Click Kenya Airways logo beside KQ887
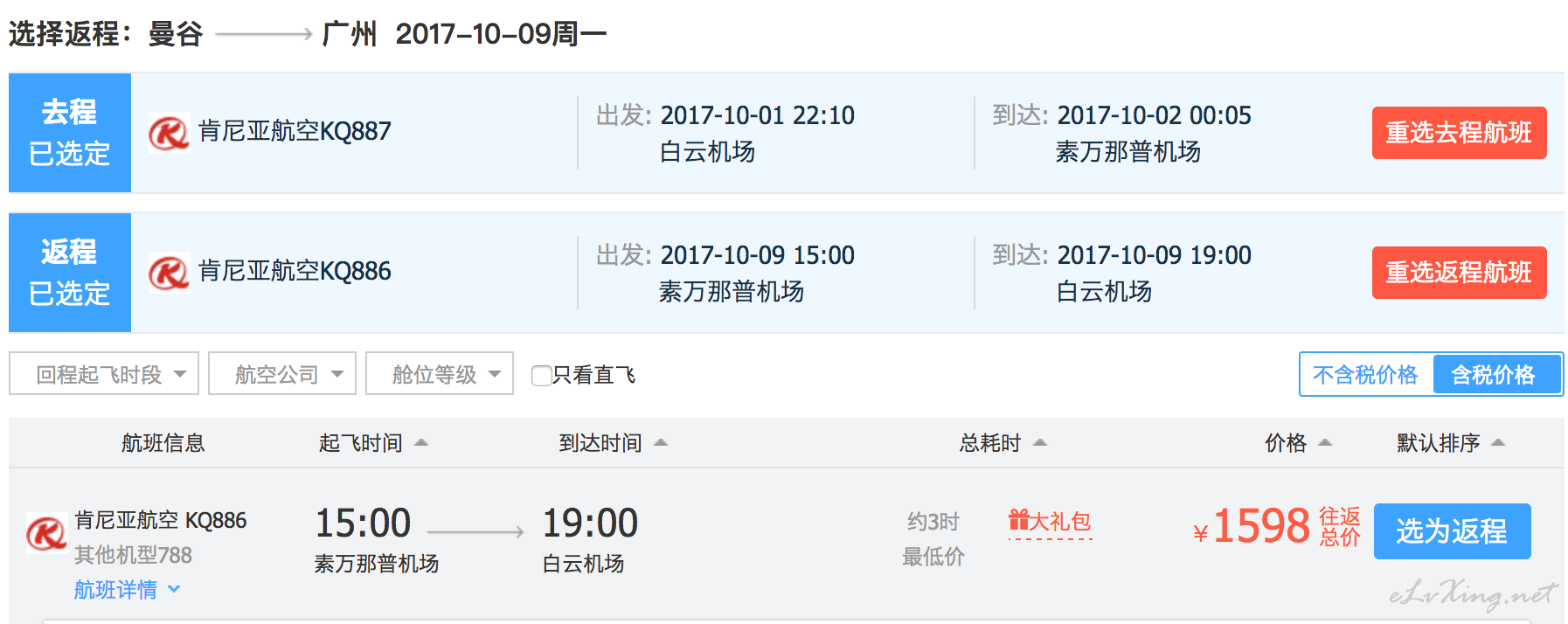The width and height of the screenshot is (1568, 624). [x=169, y=133]
